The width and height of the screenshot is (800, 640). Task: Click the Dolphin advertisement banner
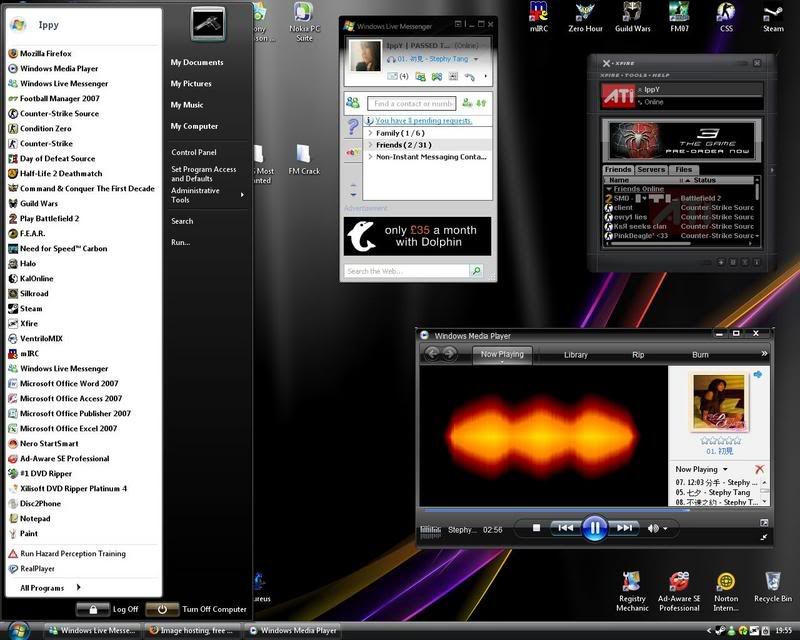pyautogui.click(x=417, y=236)
